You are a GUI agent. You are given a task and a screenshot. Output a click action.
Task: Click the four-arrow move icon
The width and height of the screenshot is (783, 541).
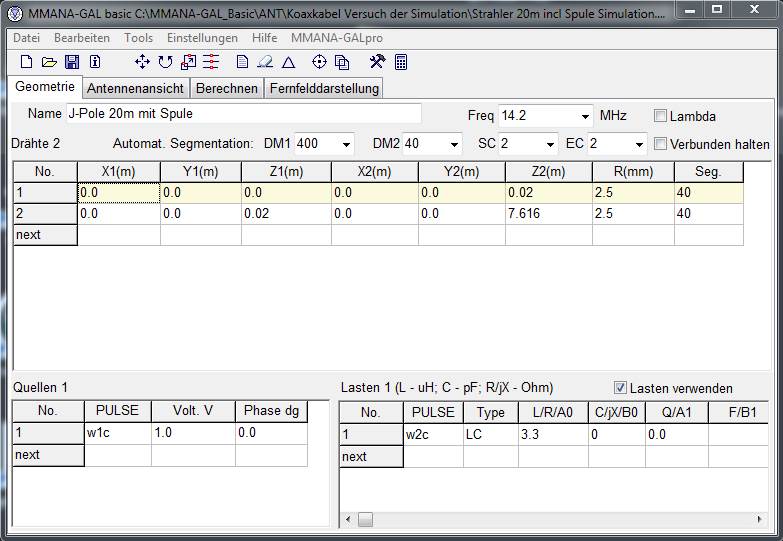click(142, 62)
